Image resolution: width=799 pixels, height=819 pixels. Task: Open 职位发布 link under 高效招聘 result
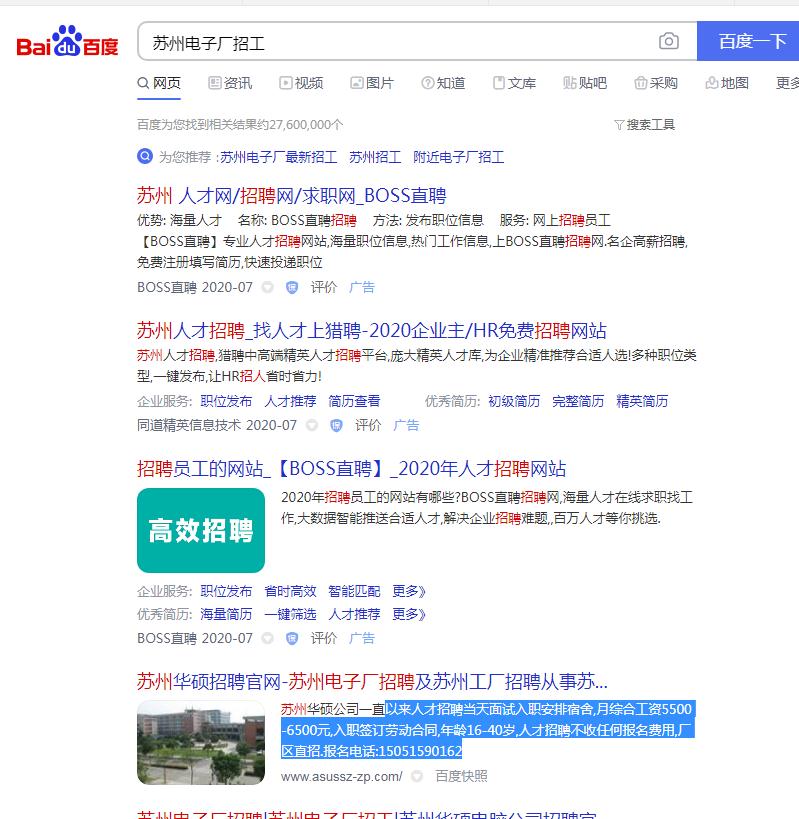pyautogui.click(x=226, y=591)
